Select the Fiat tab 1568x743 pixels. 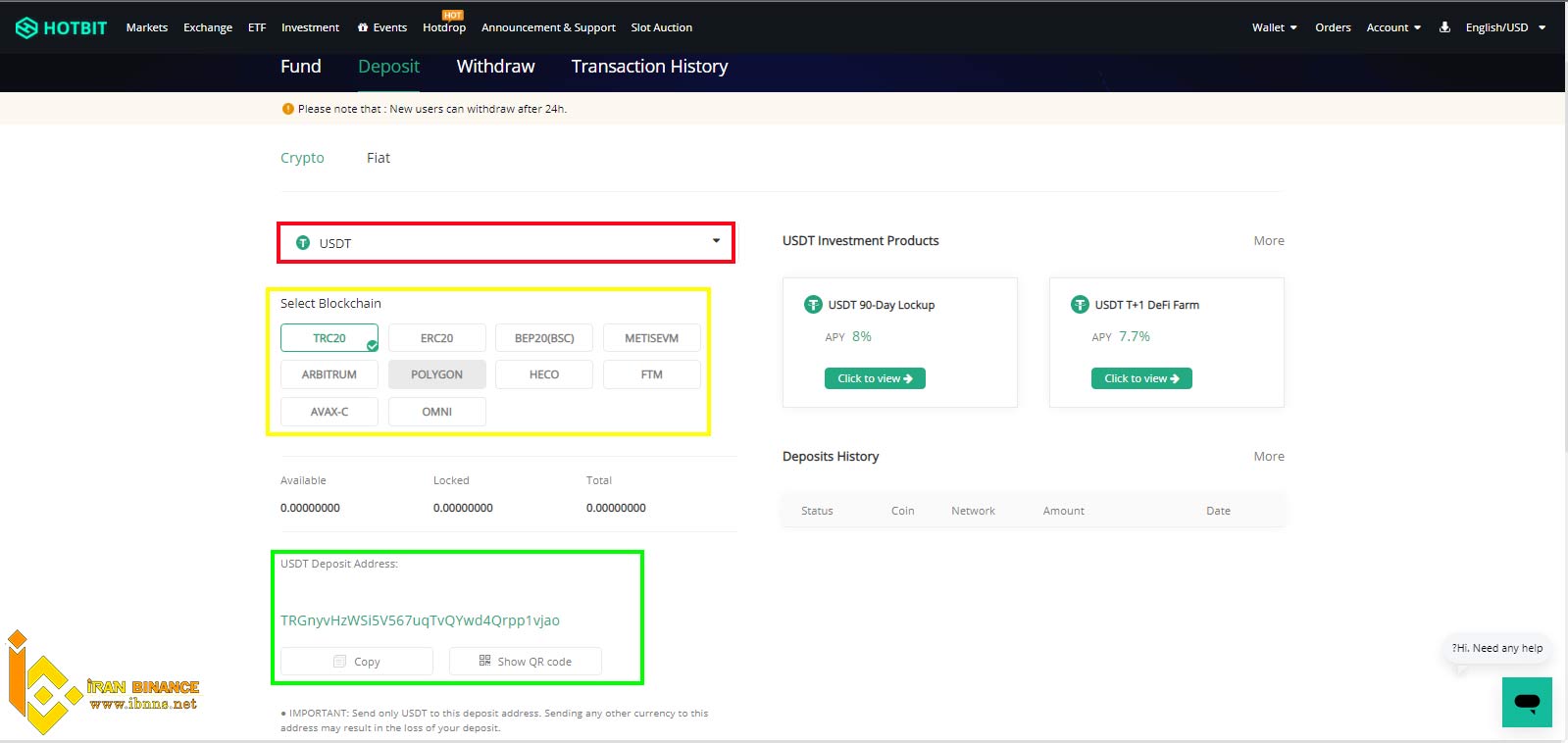(379, 158)
